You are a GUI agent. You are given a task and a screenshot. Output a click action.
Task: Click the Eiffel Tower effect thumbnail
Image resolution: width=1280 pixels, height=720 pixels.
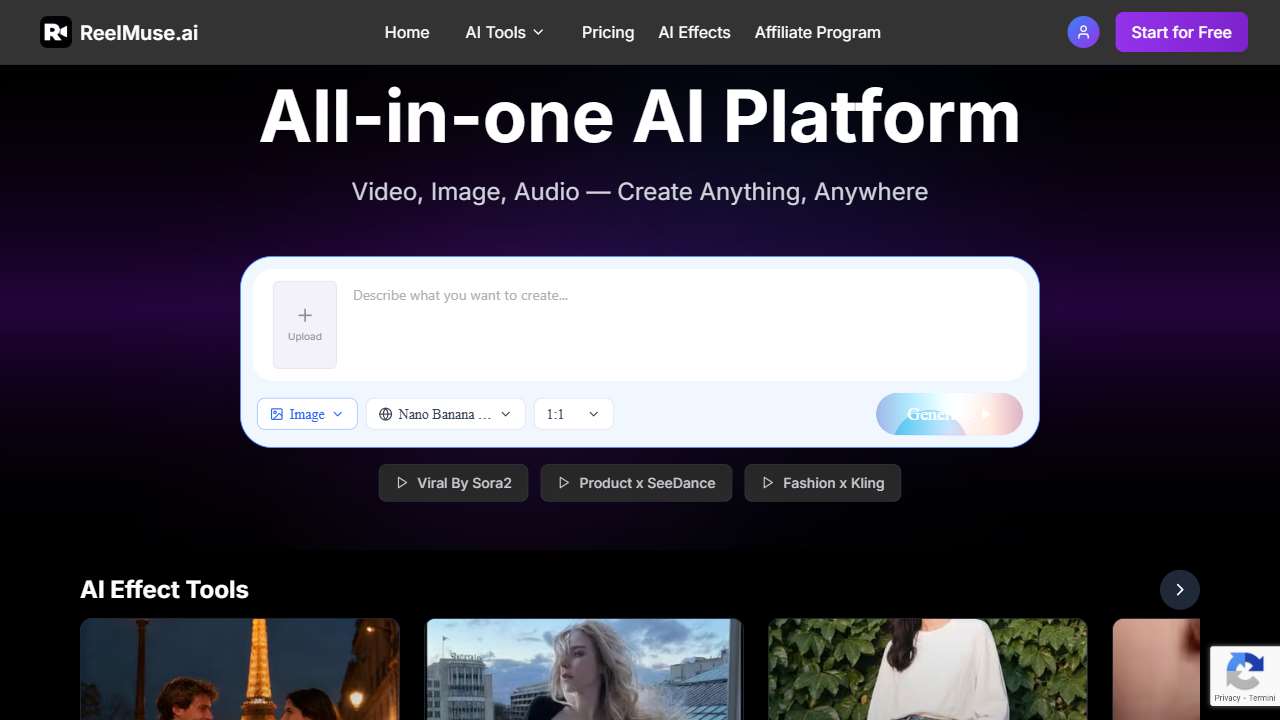point(240,669)
